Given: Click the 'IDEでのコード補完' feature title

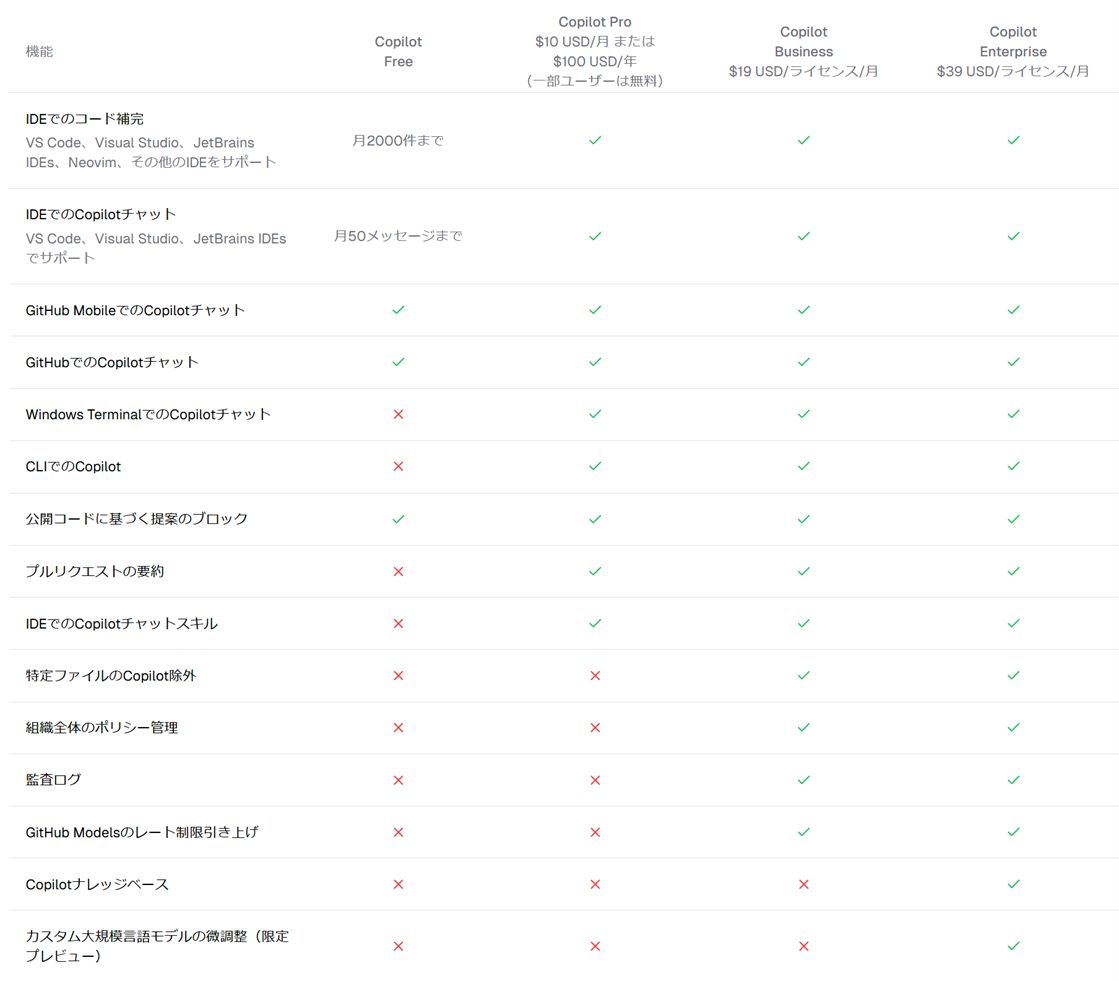Looking at the screenshot, I should (85, 118).
